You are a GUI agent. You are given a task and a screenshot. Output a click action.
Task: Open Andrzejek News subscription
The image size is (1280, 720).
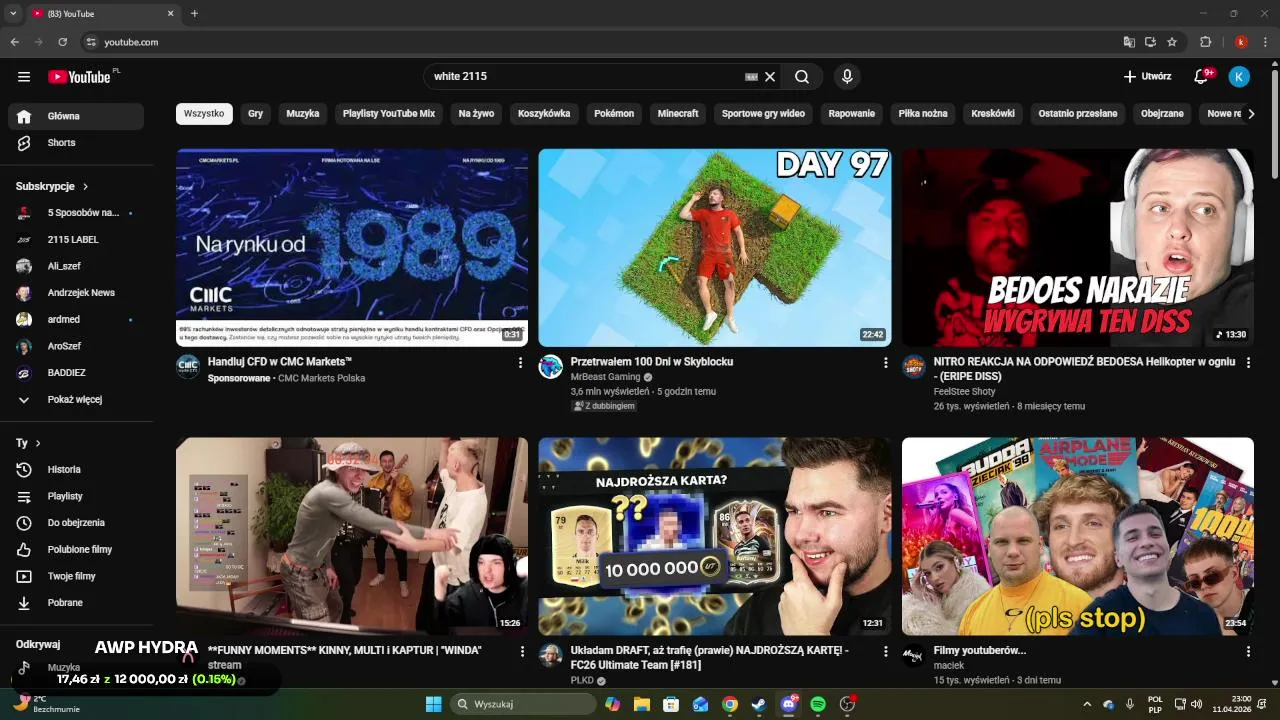point(76,293)
